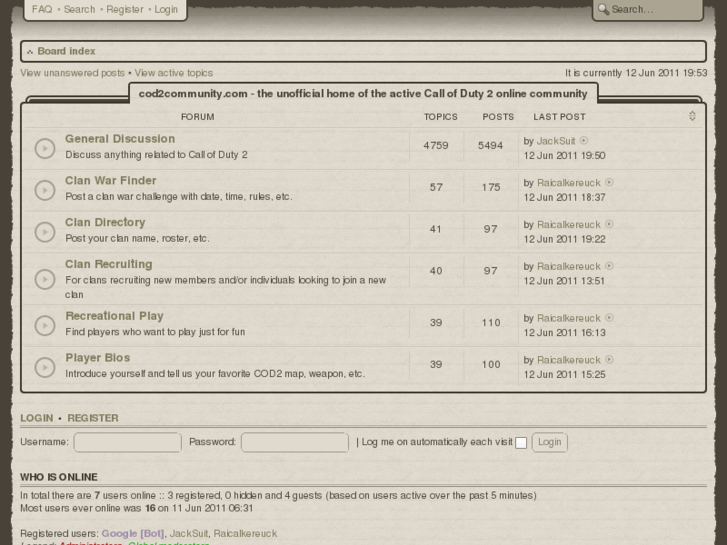Click the home icon beside Board index
The width and height of the screenshot is (727, 545).
30,51
